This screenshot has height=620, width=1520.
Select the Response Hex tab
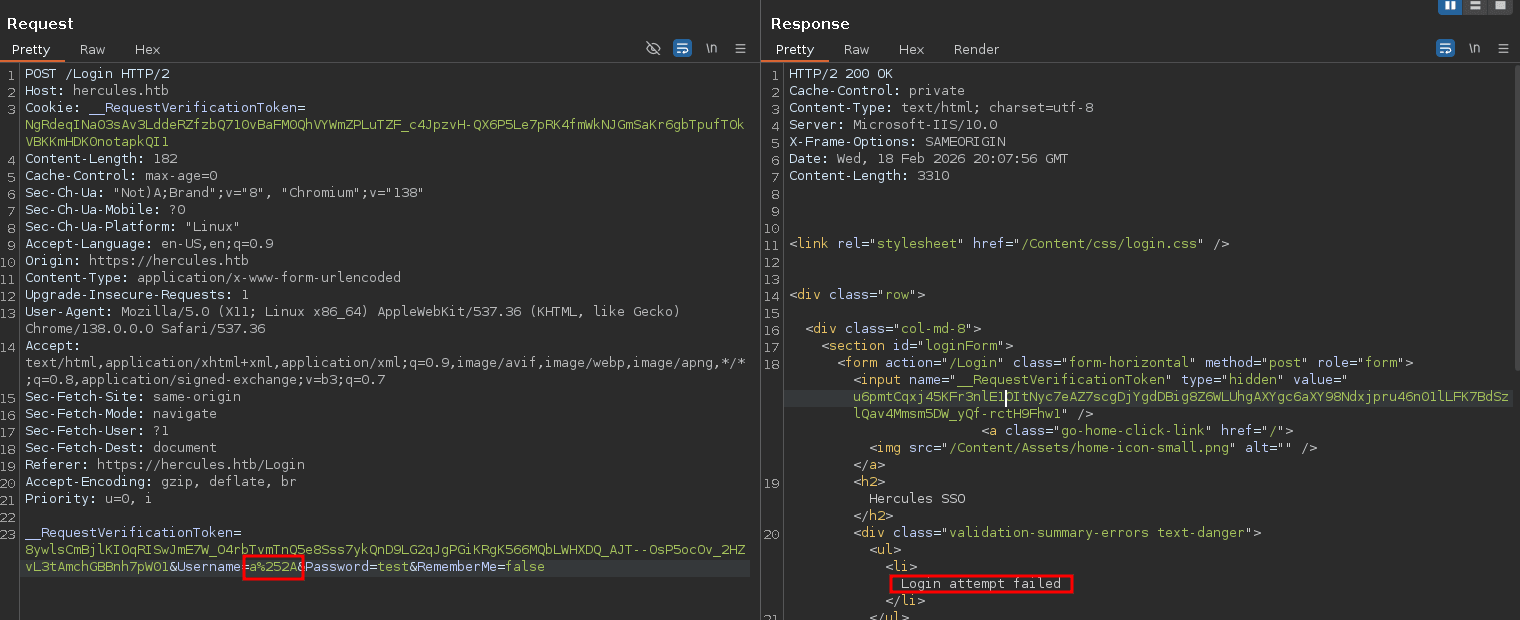(x=911, y=49)
